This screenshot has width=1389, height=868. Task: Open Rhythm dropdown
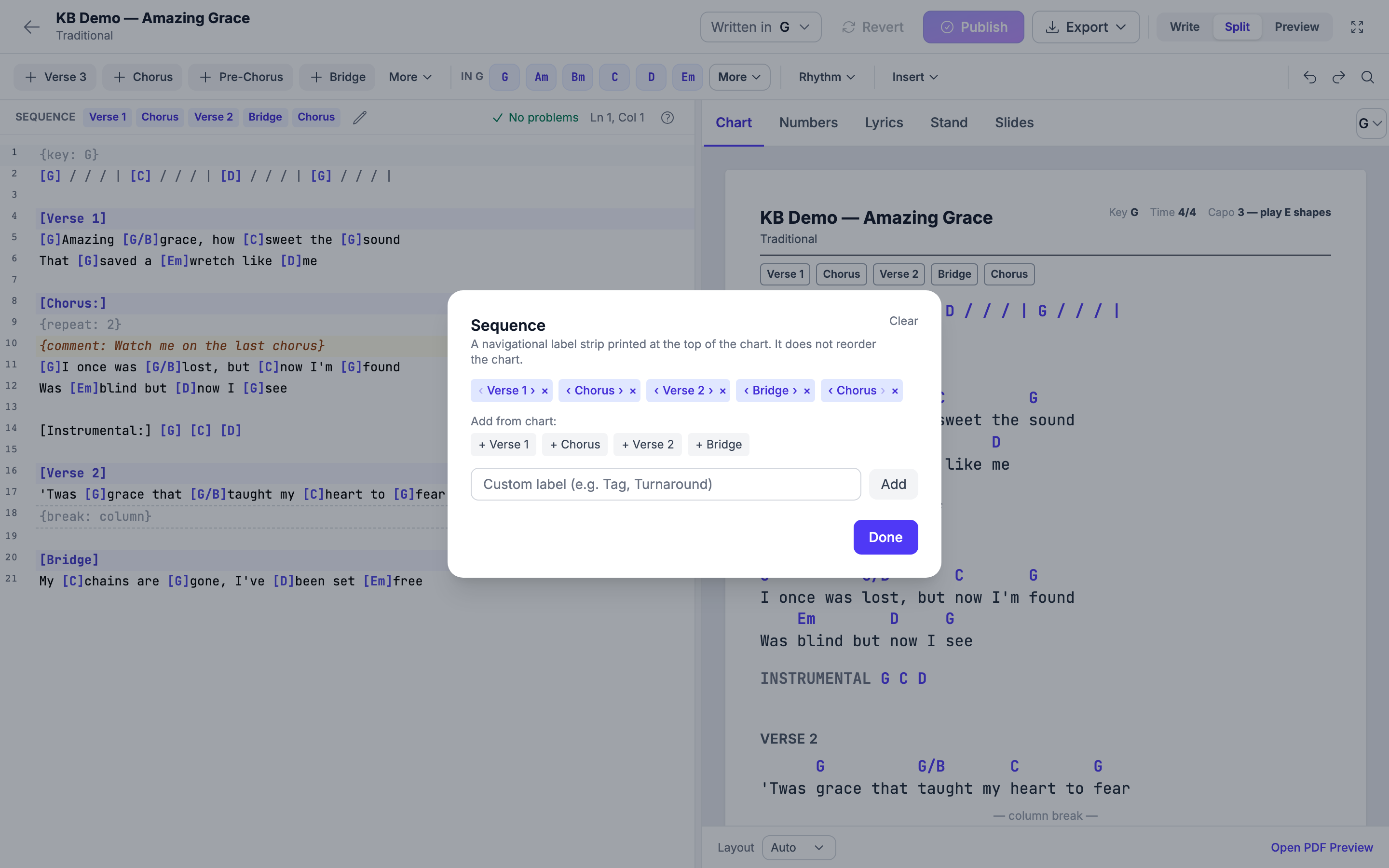827,77
